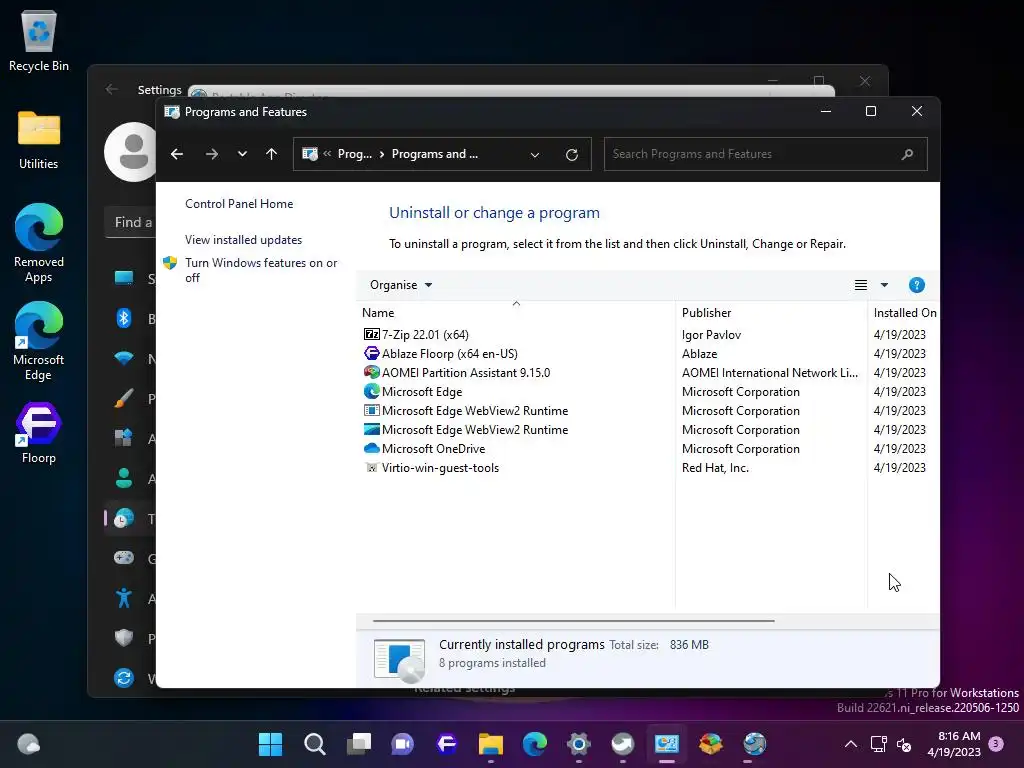Sort list by Publisher column

707,313
